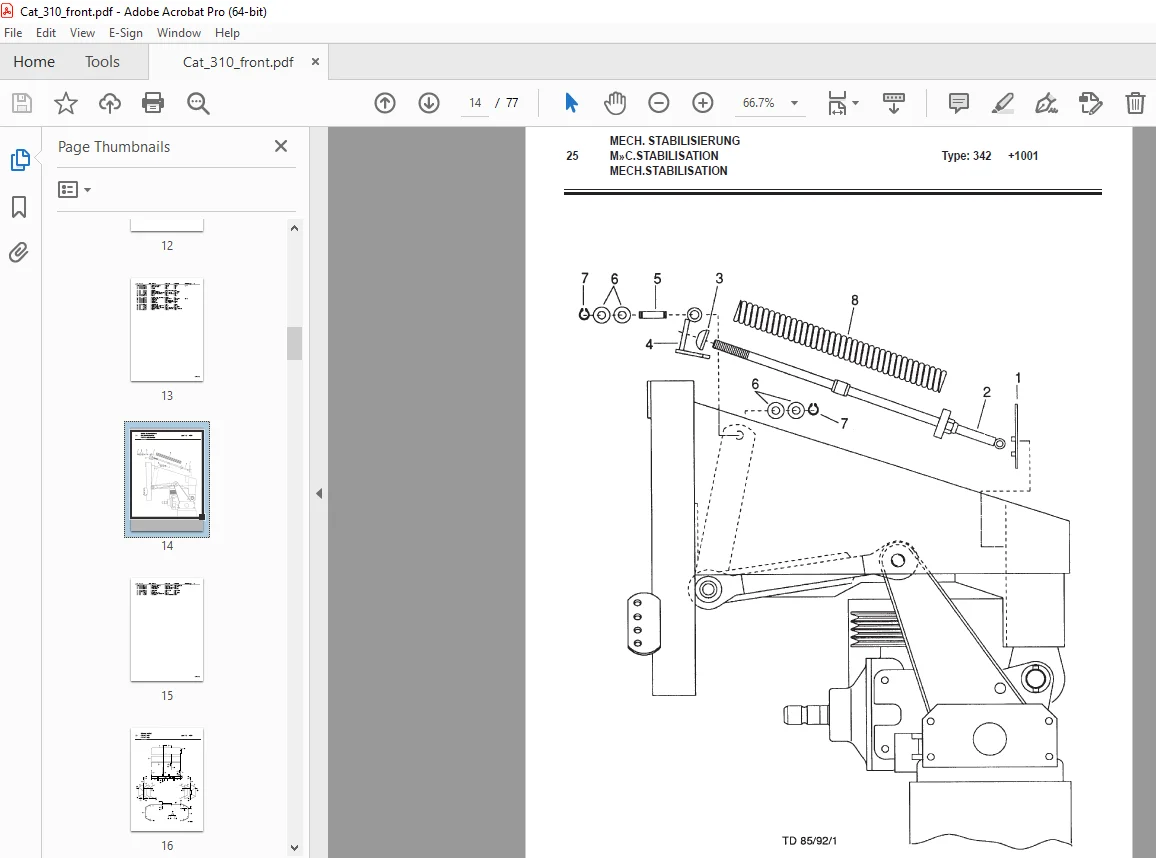
Task: Click the Save file icon
Action: 22,103
